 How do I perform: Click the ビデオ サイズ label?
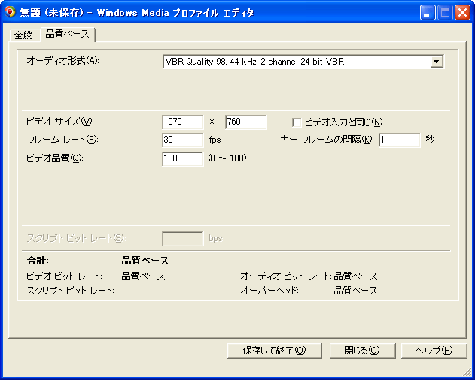point(59,122)
